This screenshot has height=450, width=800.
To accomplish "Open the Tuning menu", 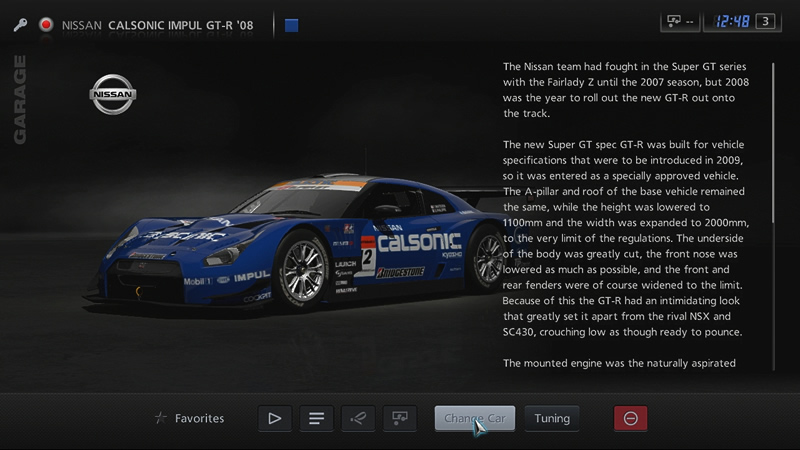I will click(551, 418).
